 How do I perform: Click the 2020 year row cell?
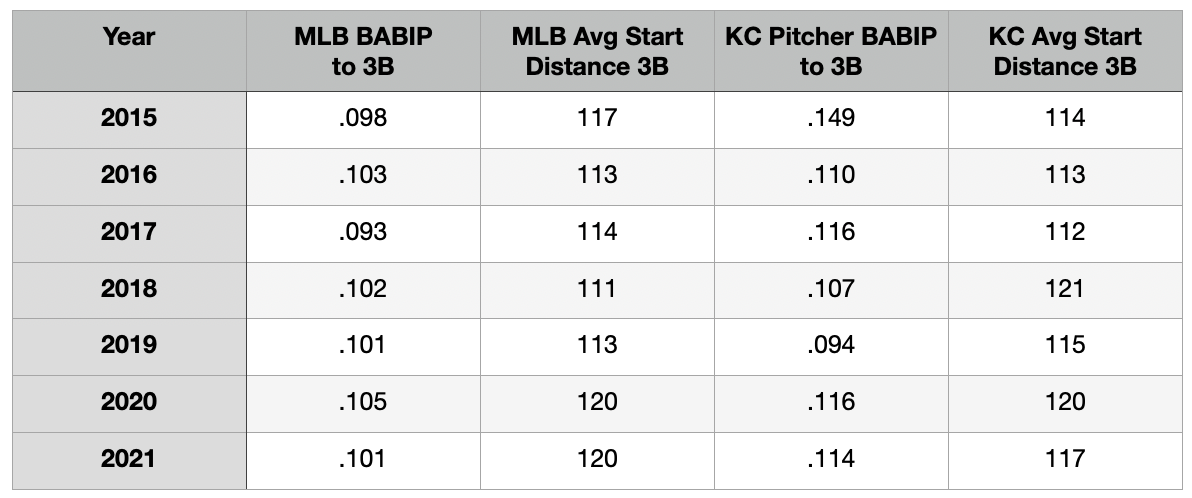coord(129,402)
